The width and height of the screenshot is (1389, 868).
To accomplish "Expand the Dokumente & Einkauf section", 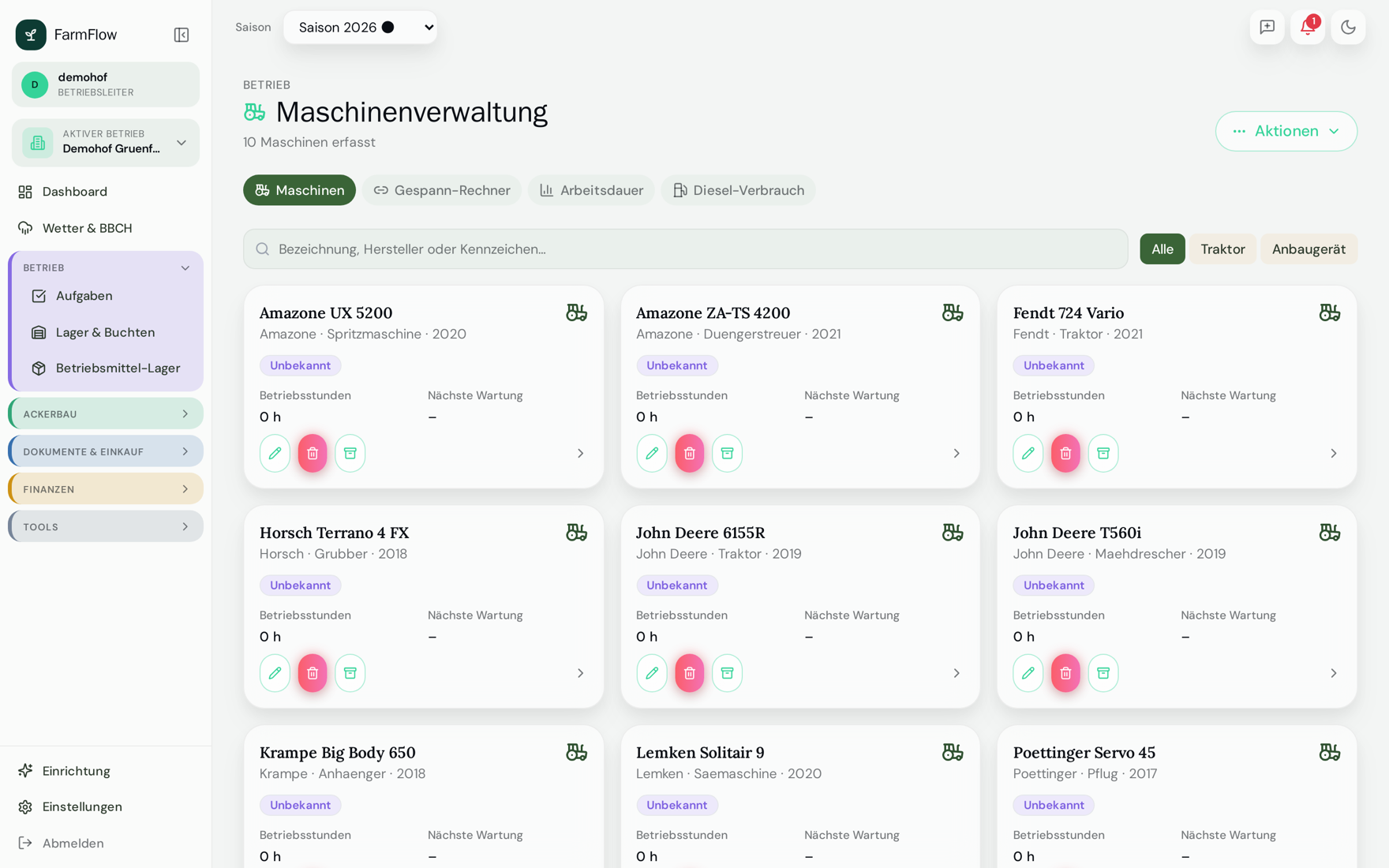I will click(x=106, y=452).
